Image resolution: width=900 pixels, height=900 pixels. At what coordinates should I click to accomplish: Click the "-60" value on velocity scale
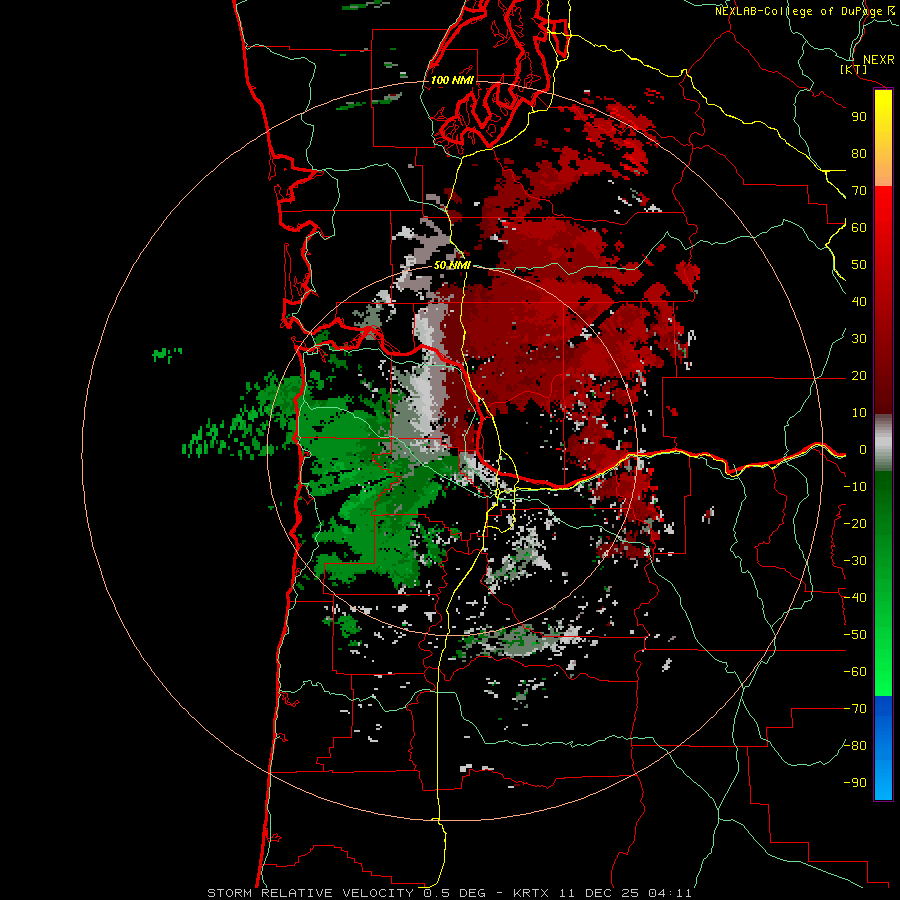855,672
